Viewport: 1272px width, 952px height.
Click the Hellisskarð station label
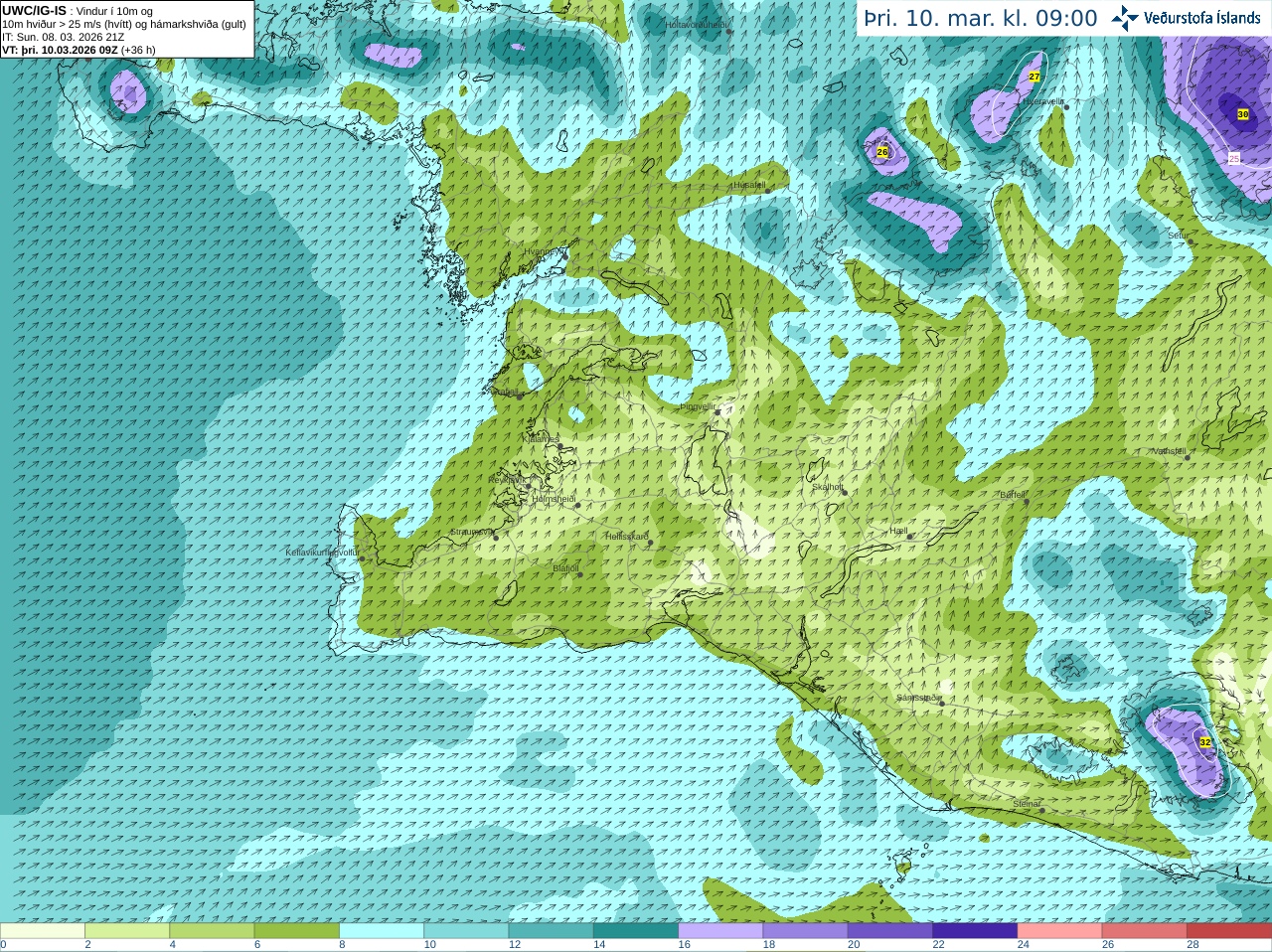click(626, 537)
